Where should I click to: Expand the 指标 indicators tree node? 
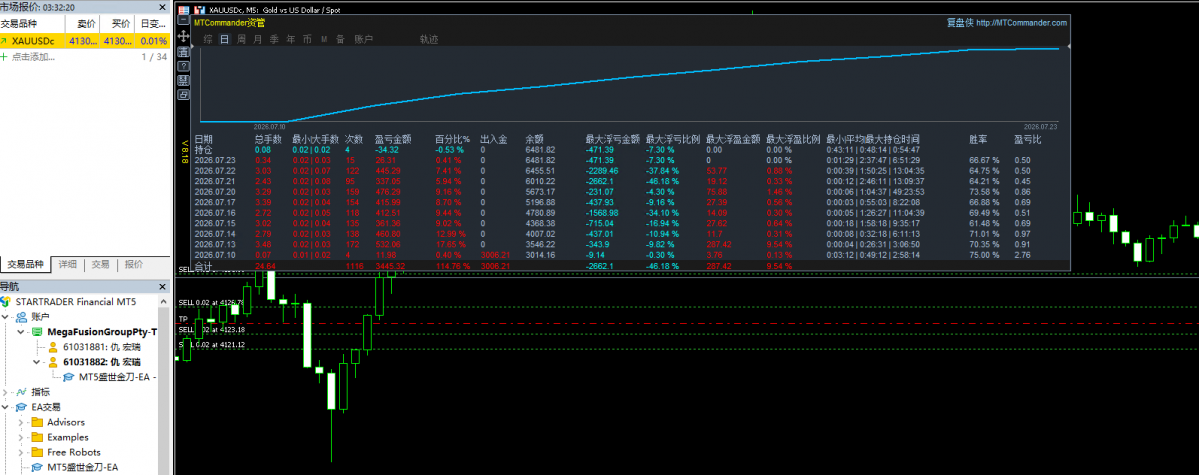[x=6, y=392]
